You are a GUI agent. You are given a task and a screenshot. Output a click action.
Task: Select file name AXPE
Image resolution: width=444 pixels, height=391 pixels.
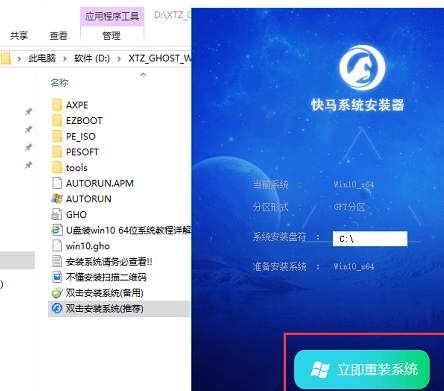coord(77,105)
